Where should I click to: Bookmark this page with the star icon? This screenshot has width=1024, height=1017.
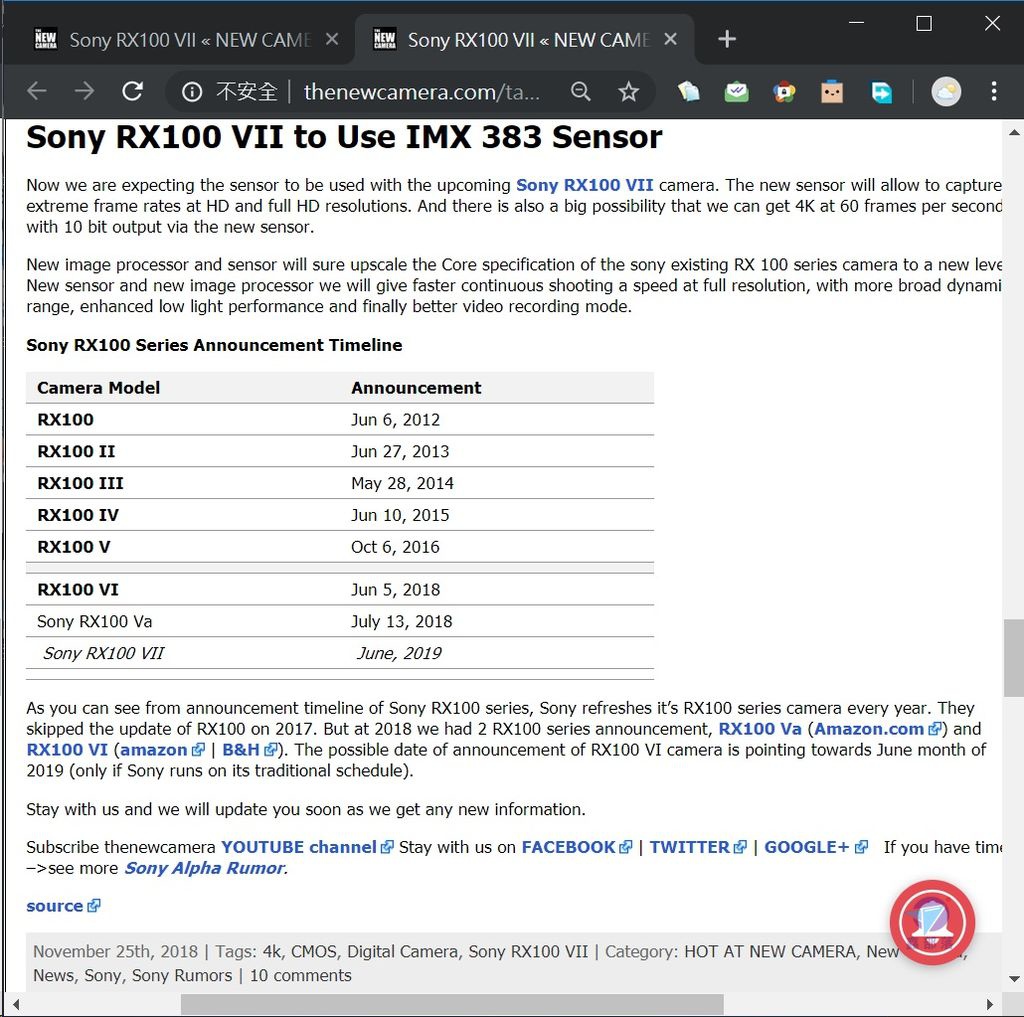click(628, 91)
